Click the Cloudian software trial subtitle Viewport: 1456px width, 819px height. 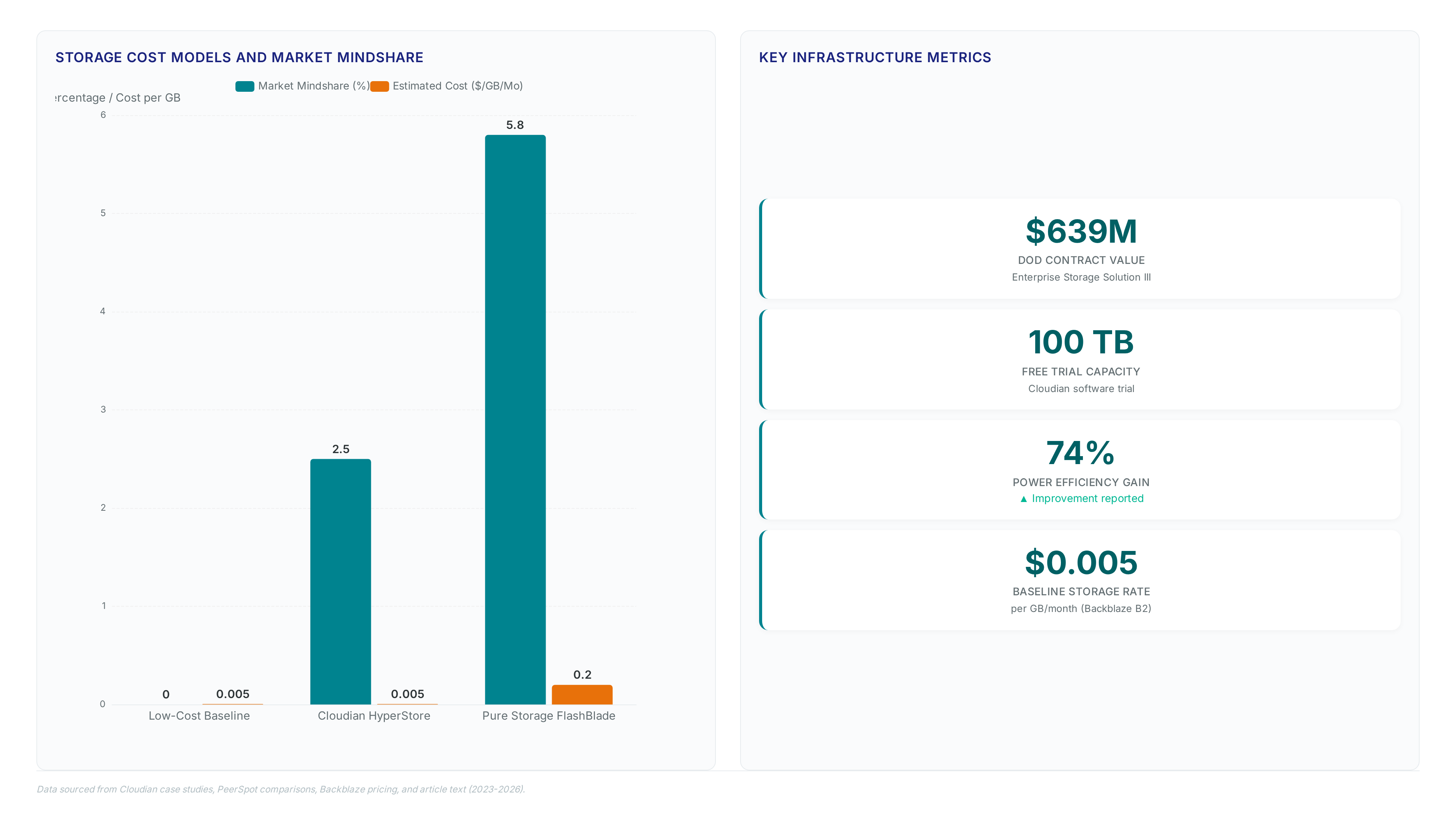click(1081, 388)
